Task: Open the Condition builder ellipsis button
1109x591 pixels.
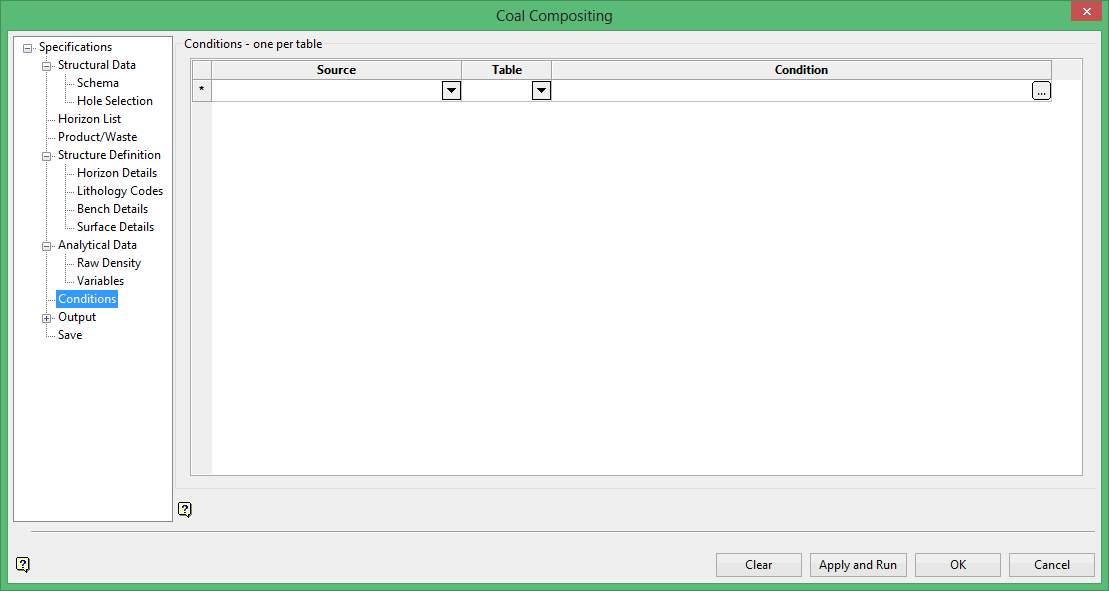Action: pos(1041,90)
